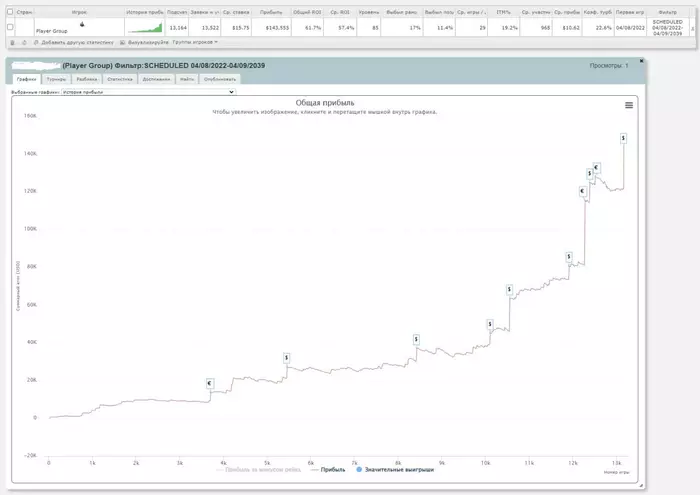Click the € win marker near game 3.7k
The image size is (700, 495).
point(210,383)
